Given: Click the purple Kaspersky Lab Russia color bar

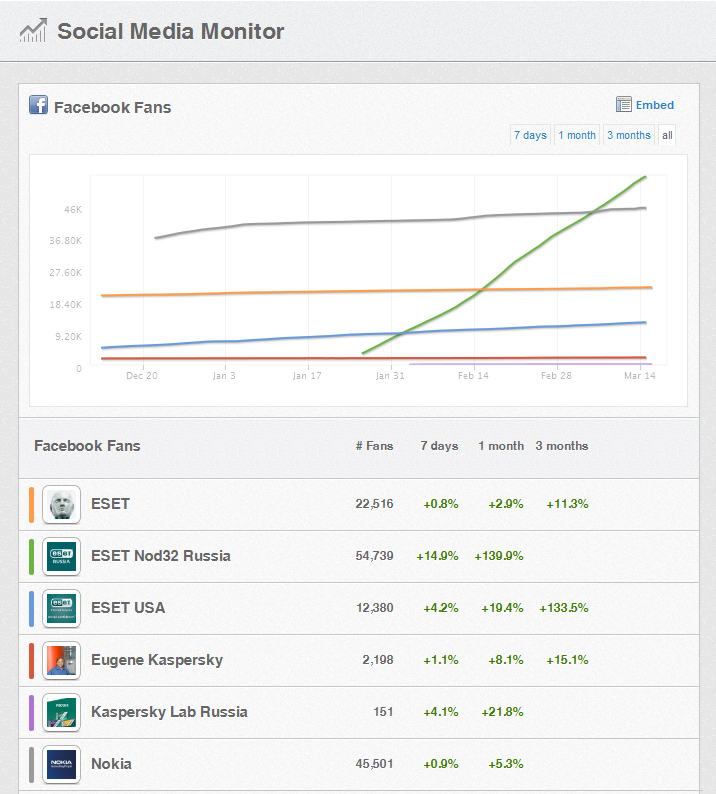Looking at the screenshot, I should point(32,712).
